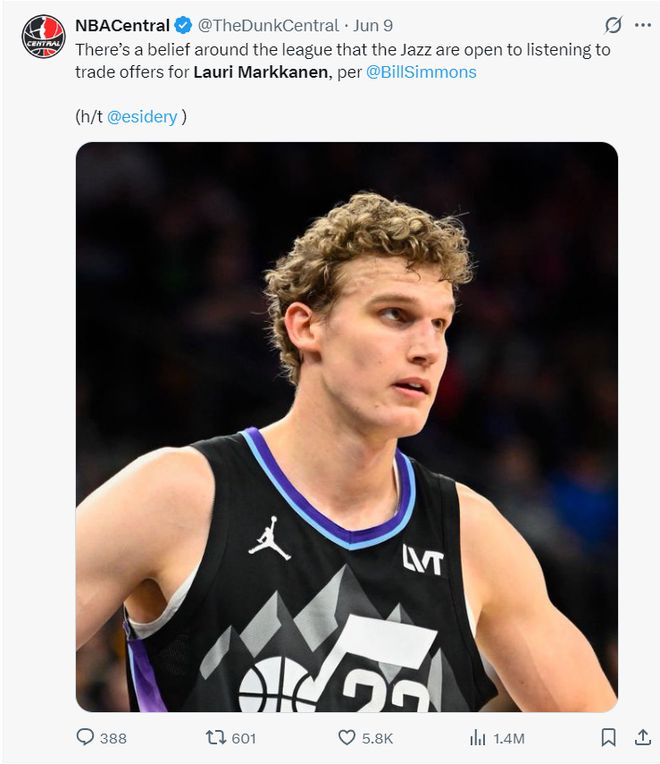Click the view analytics bar chart icon

pos(477,738)
